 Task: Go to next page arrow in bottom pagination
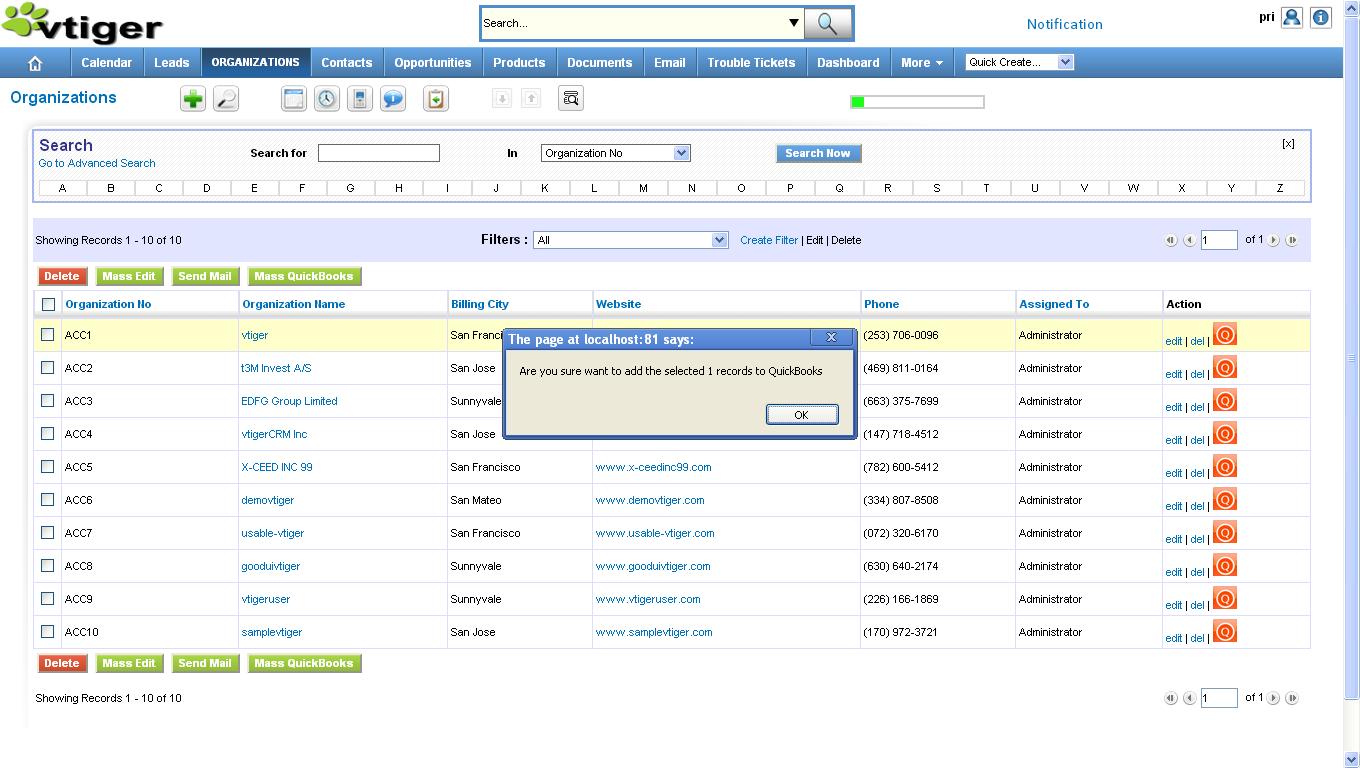[x=1274, y=698]
